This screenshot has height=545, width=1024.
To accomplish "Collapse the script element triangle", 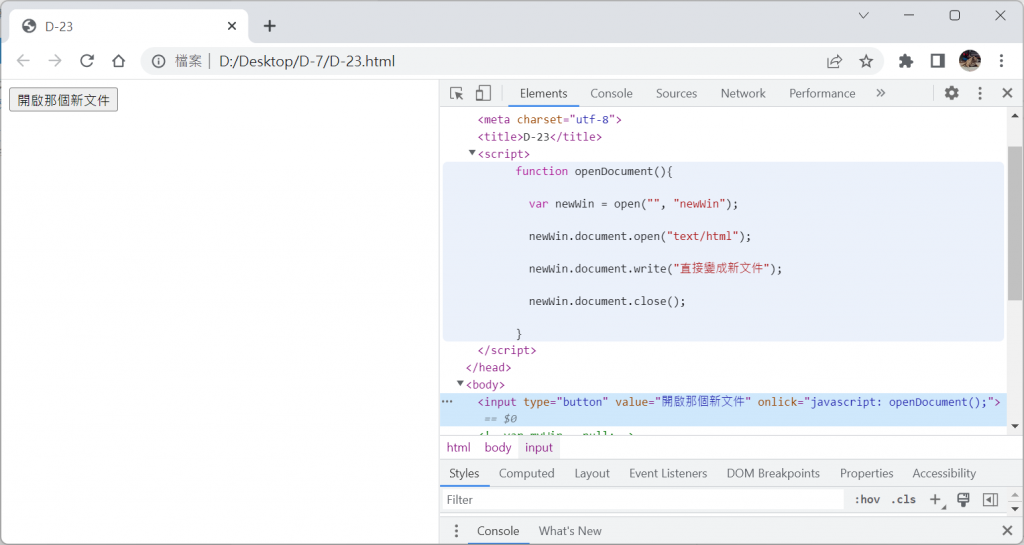I will (472, 153).
